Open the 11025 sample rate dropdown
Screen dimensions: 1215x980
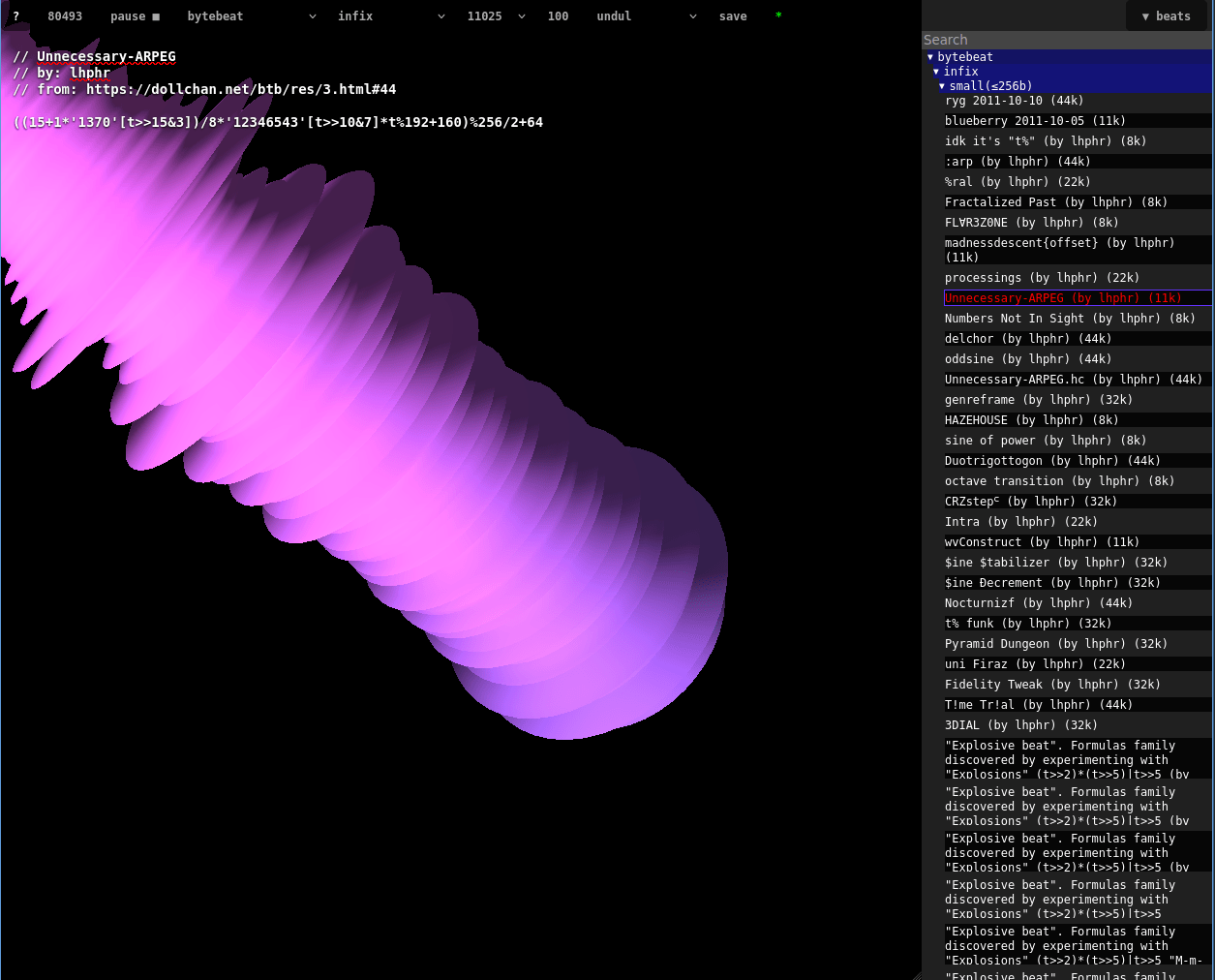496,16
